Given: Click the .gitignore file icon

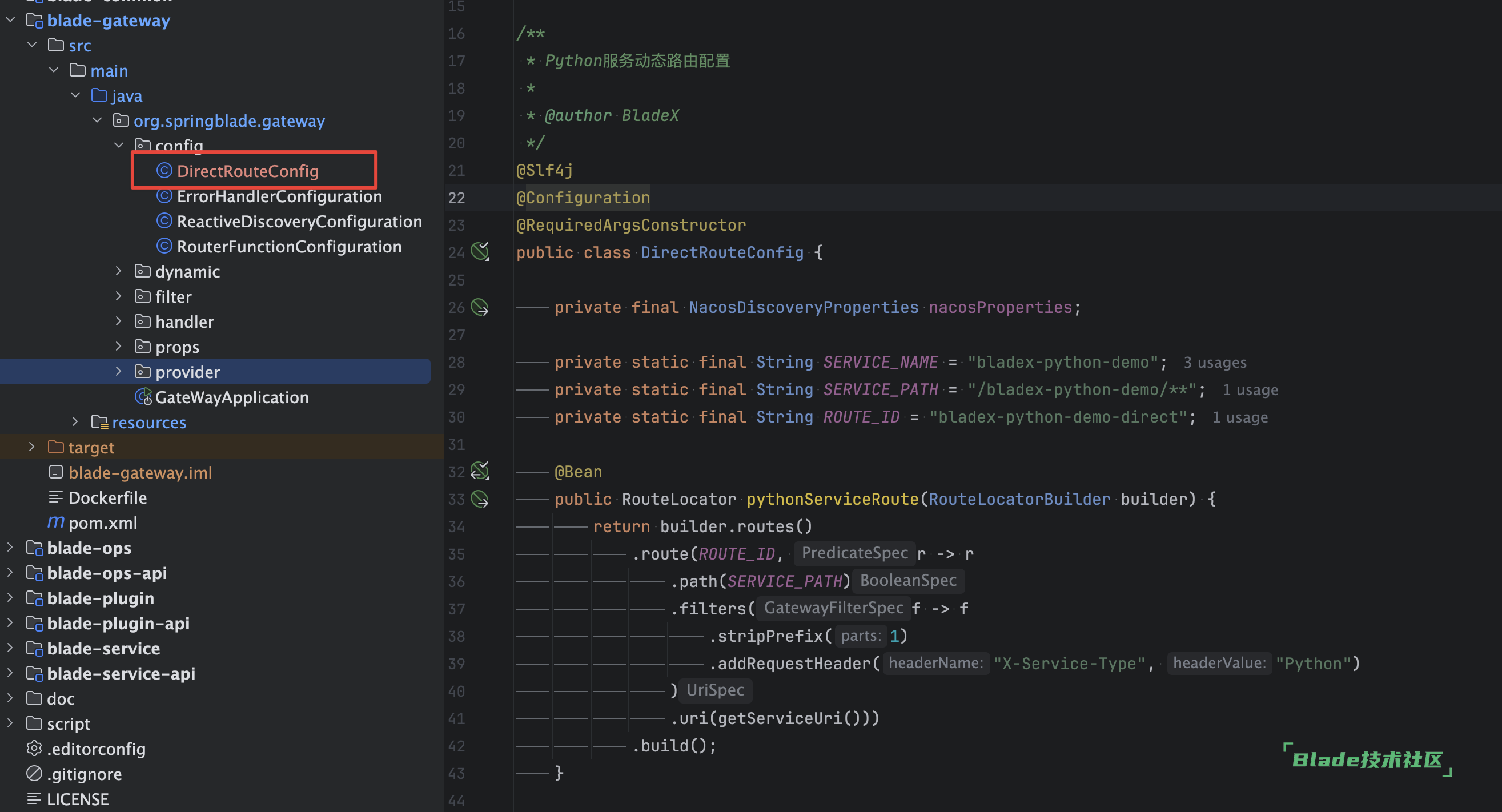Looking at the screenshot, I should click(x=34, y=774).
